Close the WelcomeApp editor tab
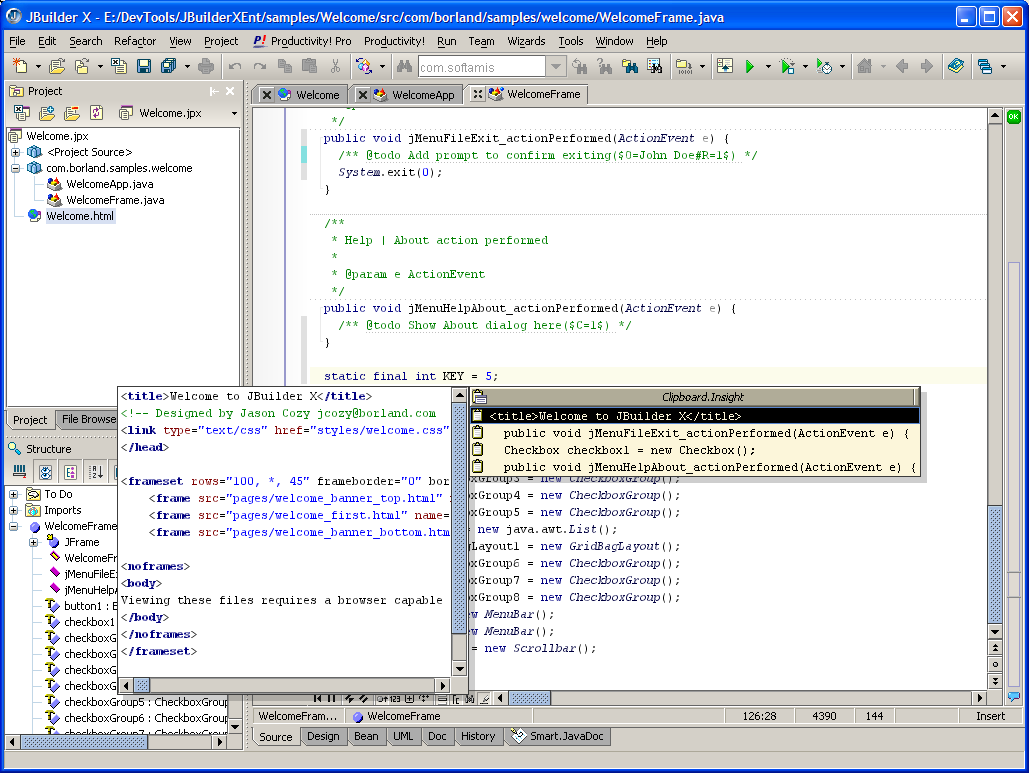This screenshot has width=1029, height=773. [363, 95]
